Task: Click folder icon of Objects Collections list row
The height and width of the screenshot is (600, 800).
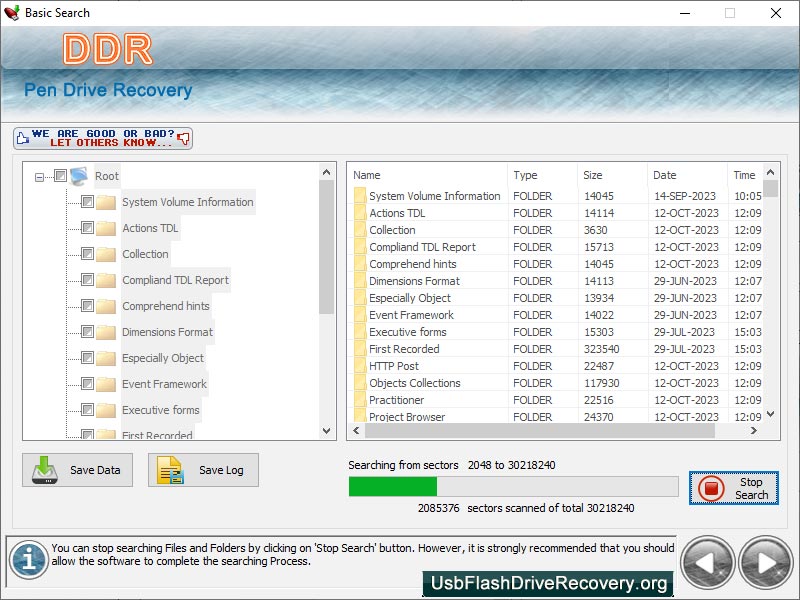Action: tap(360, 383)
